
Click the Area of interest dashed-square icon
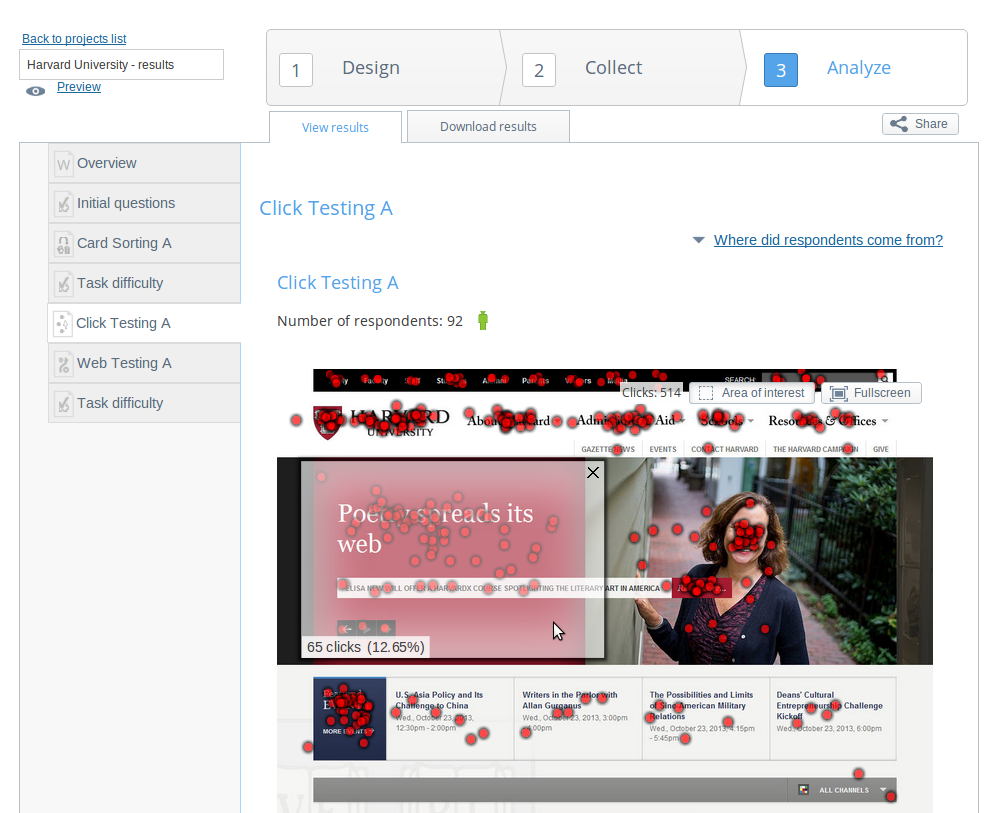(706, 393)
